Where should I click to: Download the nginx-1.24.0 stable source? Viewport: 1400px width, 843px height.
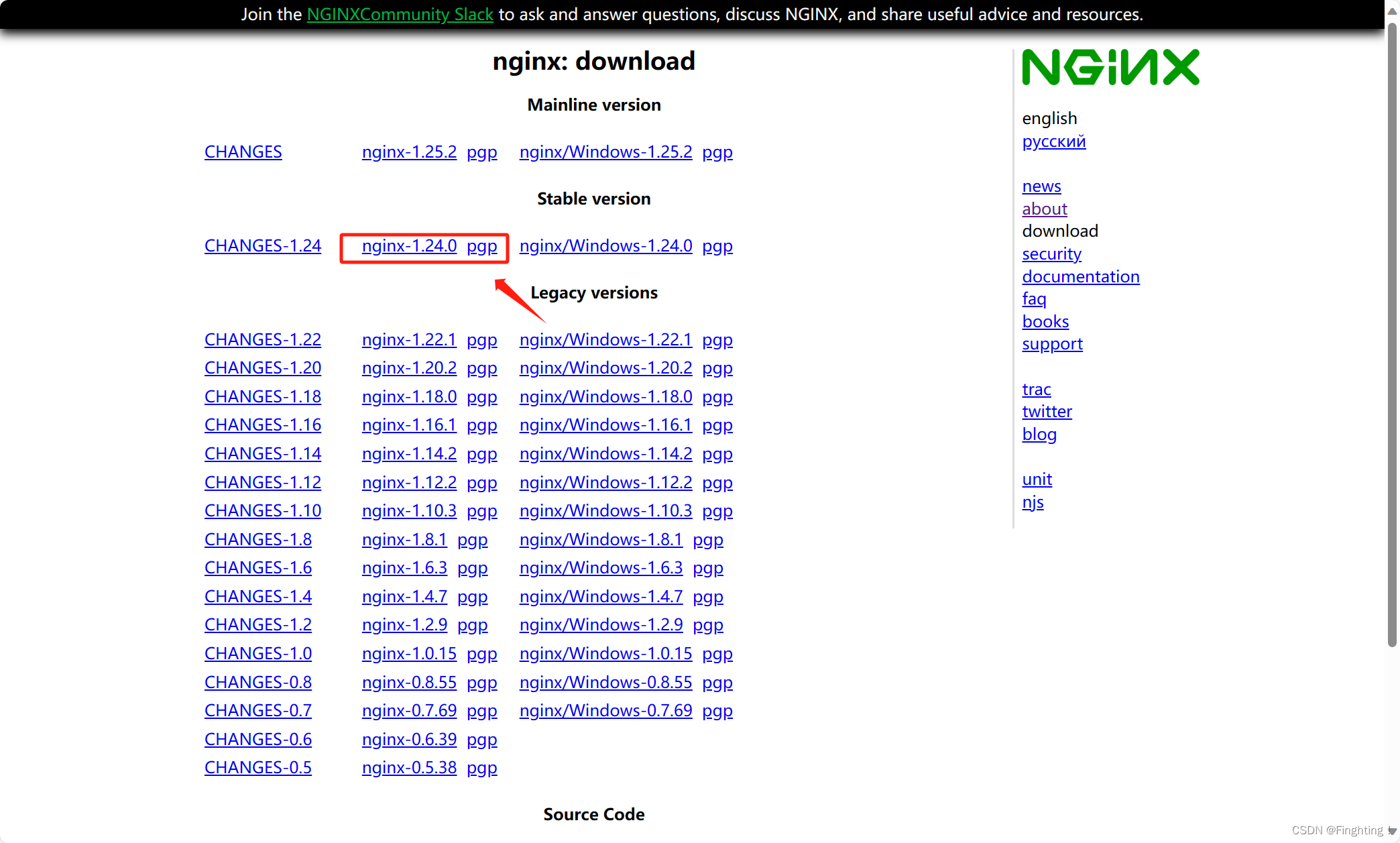[x=409, y=246]
